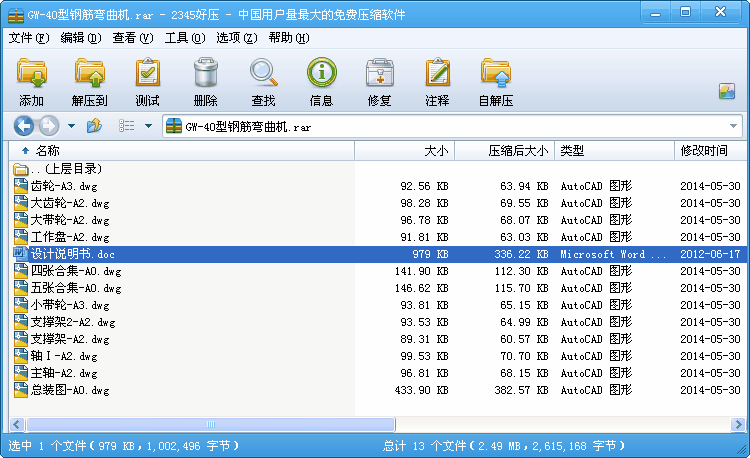Open the 编辑(D) menu

point(81,38)
